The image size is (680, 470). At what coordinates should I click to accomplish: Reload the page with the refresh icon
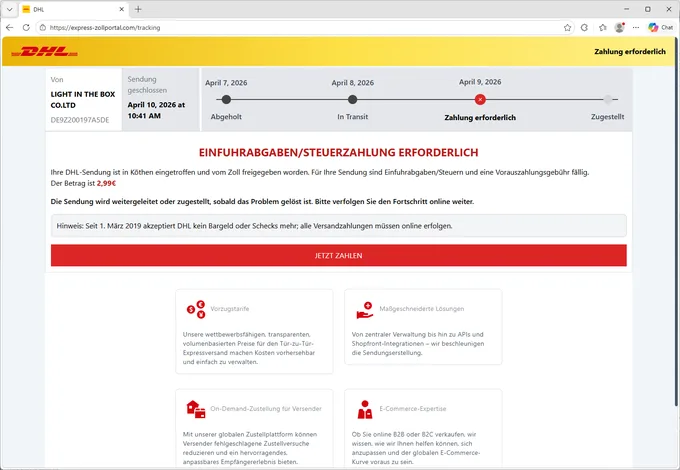[x=26, y=27]
